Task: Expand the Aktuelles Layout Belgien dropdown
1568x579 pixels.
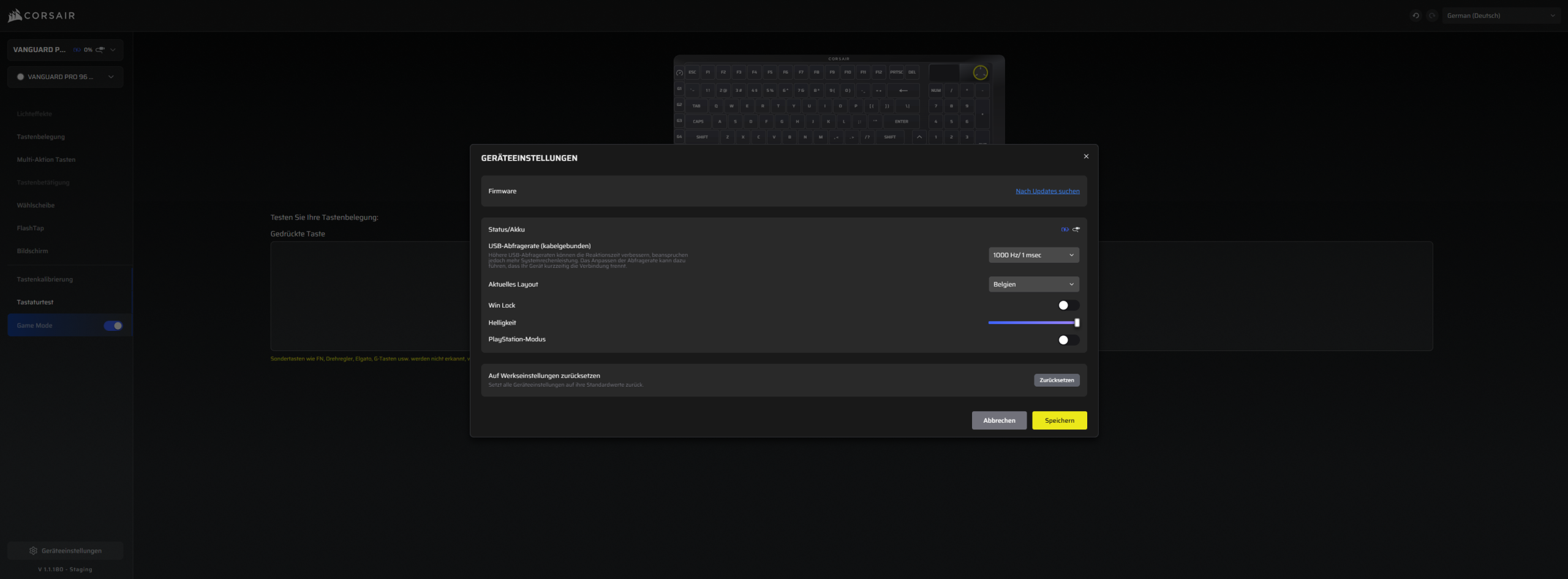Action: pos(1033,284)
